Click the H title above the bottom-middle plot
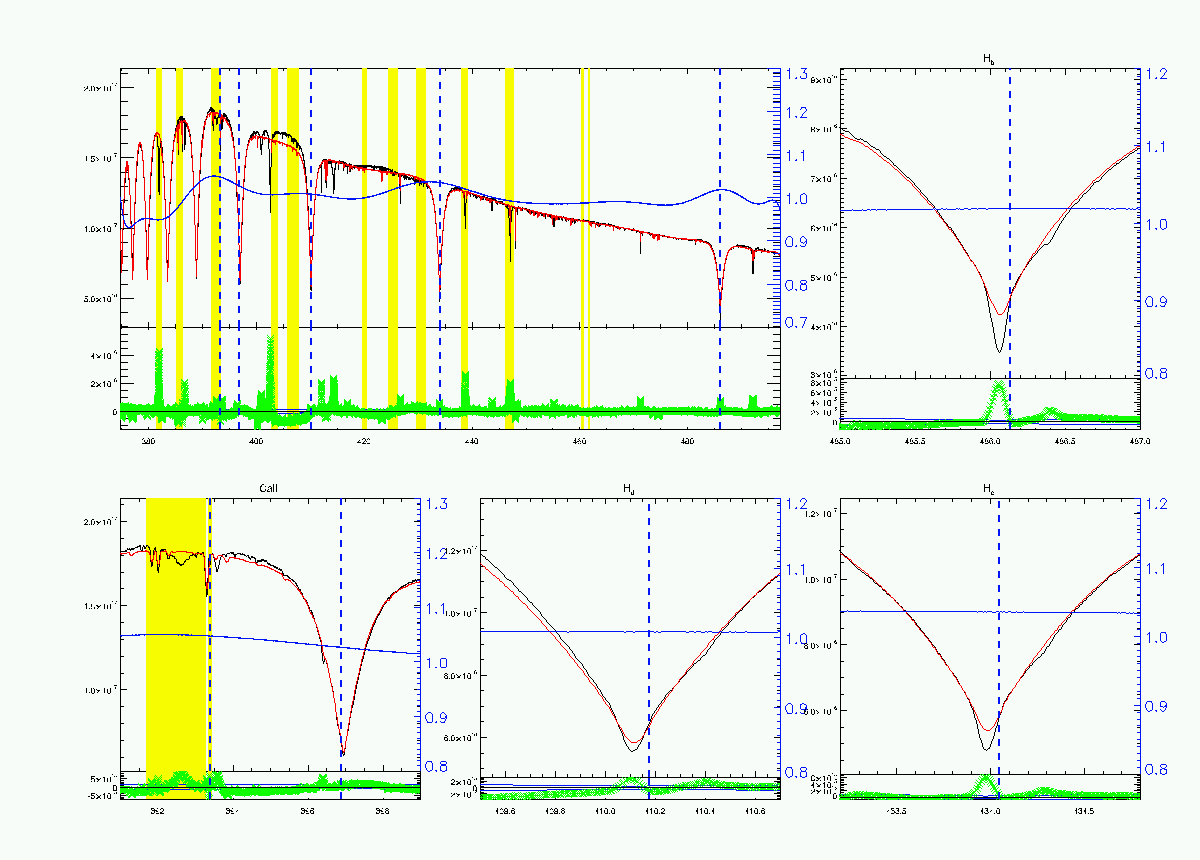 629,489
